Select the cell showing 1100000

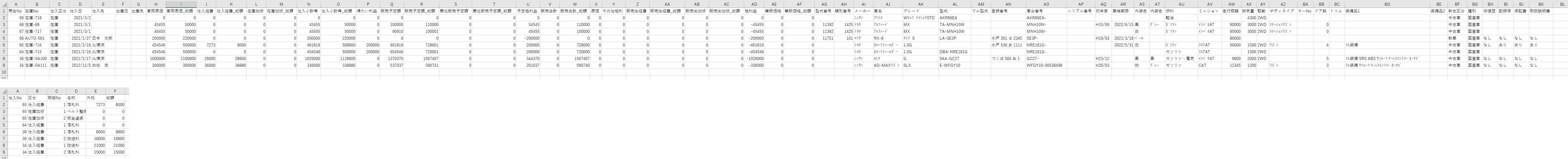tap(181, 59)
